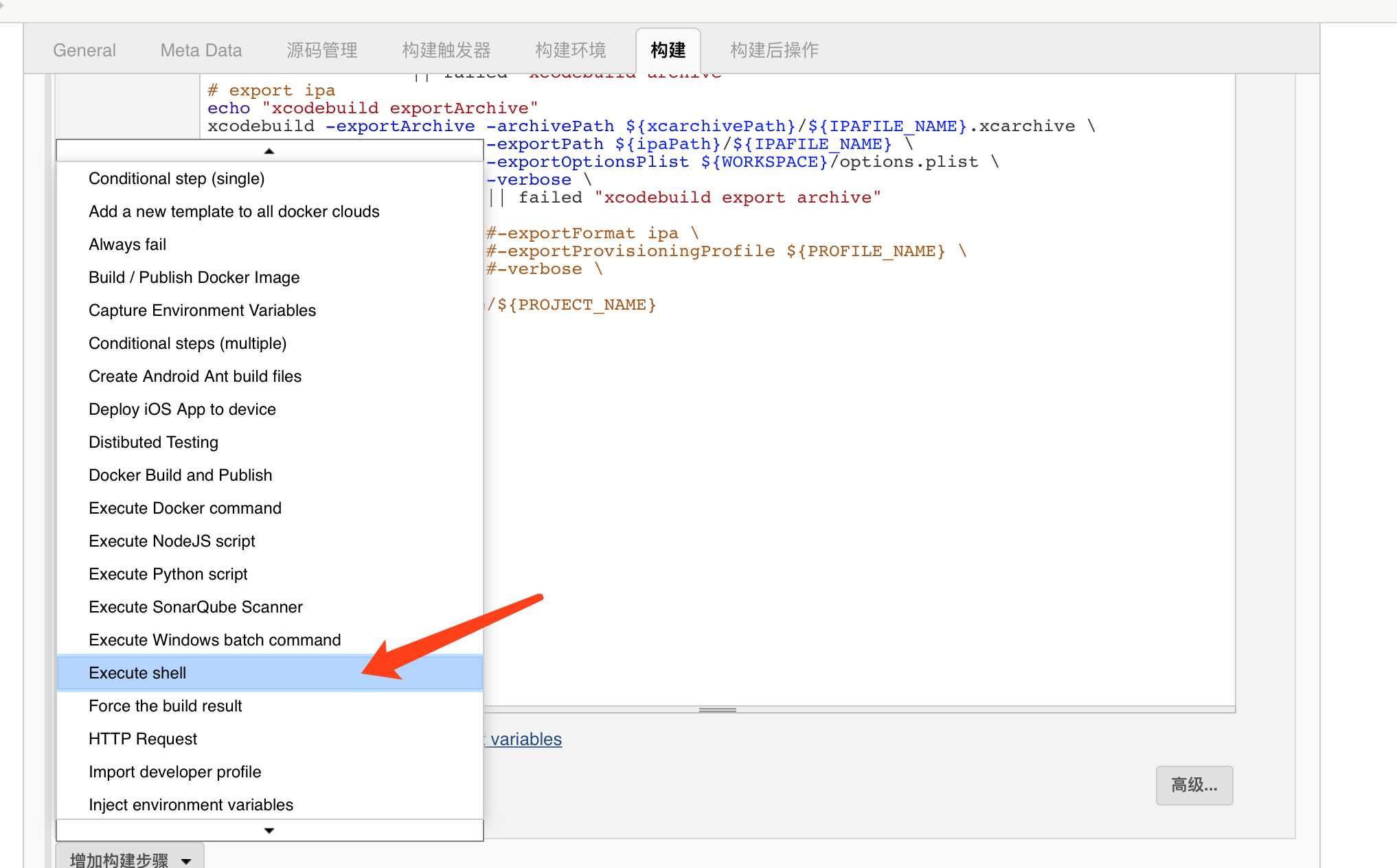Image resolution: width=1397 pixels, height=868 pixels.
Task: Open the 构建环境 tab
Action: (571, 50)
